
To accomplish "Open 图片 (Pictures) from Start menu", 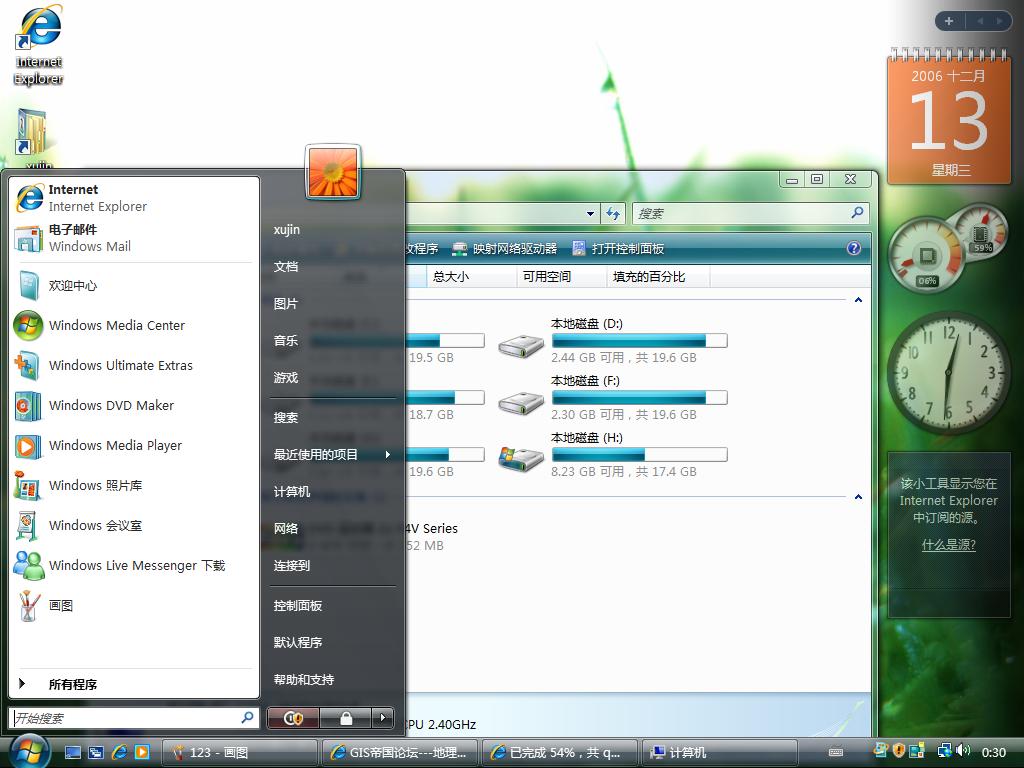I will (x=286, y=304).
